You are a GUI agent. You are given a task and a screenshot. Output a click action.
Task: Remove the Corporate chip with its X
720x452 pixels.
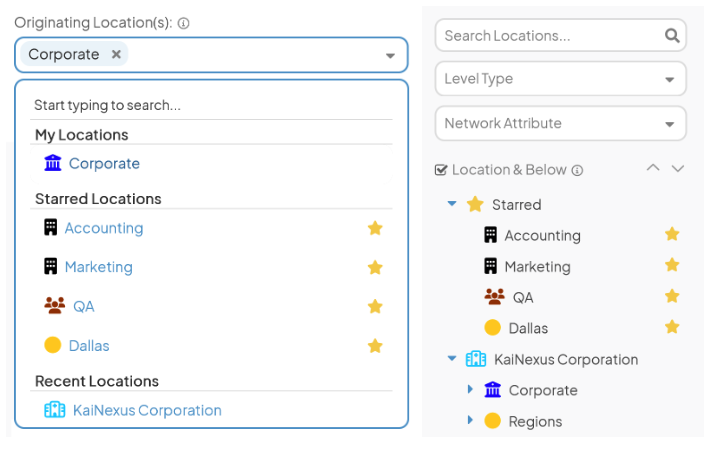point(116,54)
